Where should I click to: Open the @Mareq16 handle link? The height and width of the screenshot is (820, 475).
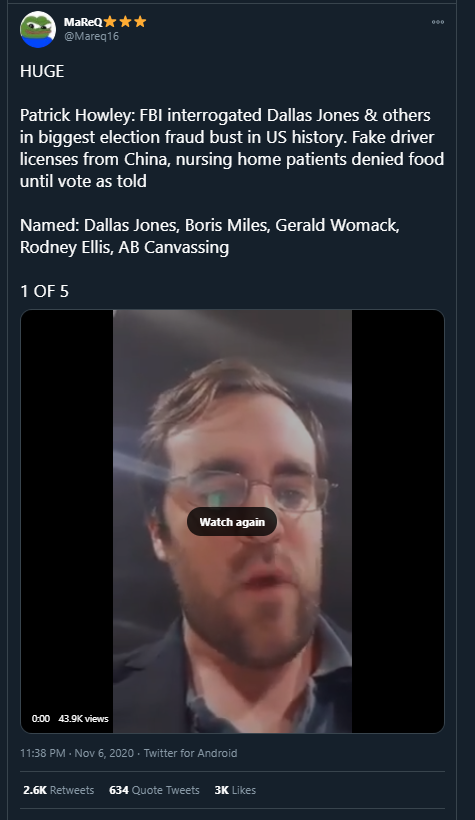(92, 36)
